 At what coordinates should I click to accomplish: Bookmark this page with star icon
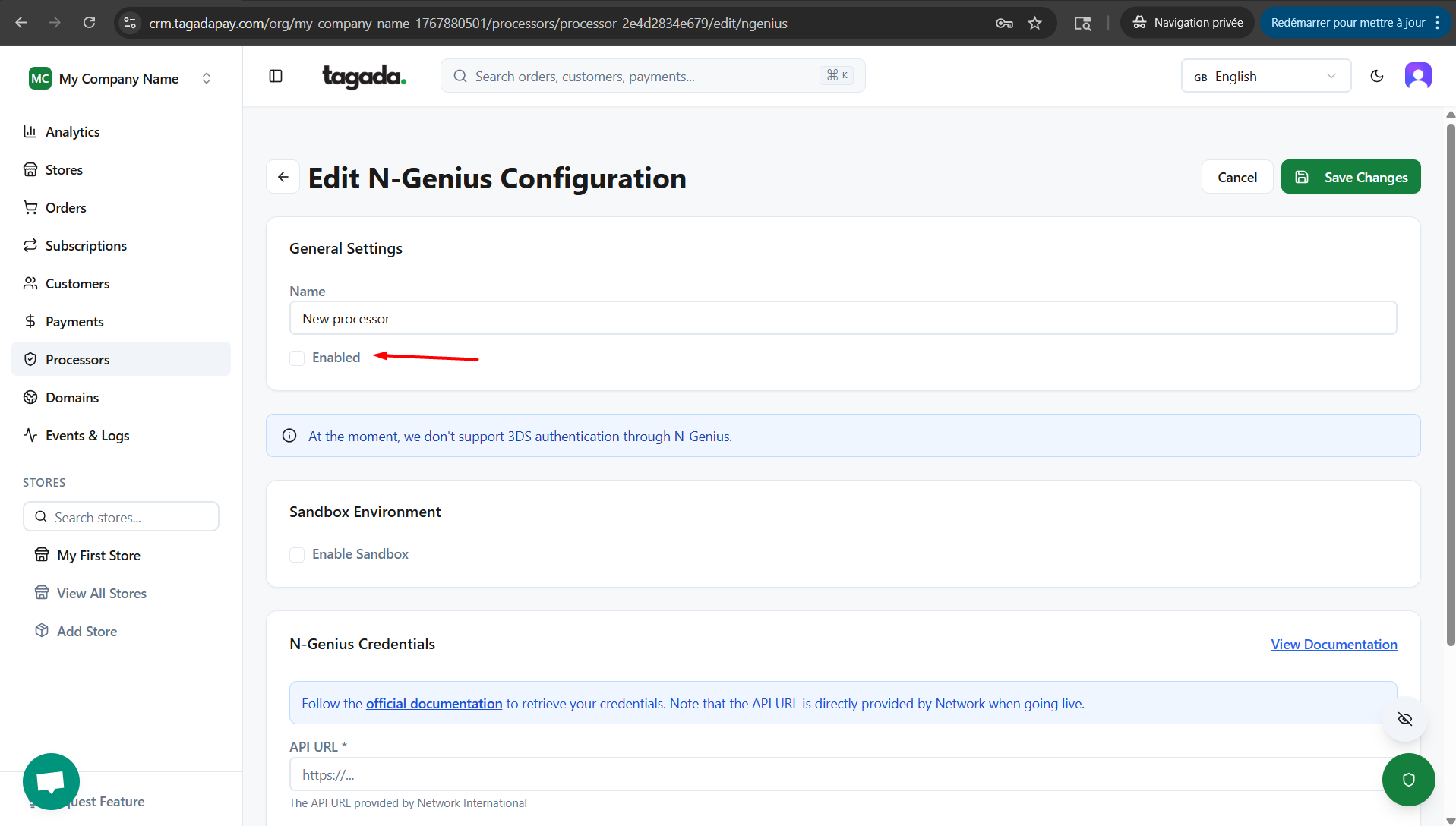(x=1034, y=23)
